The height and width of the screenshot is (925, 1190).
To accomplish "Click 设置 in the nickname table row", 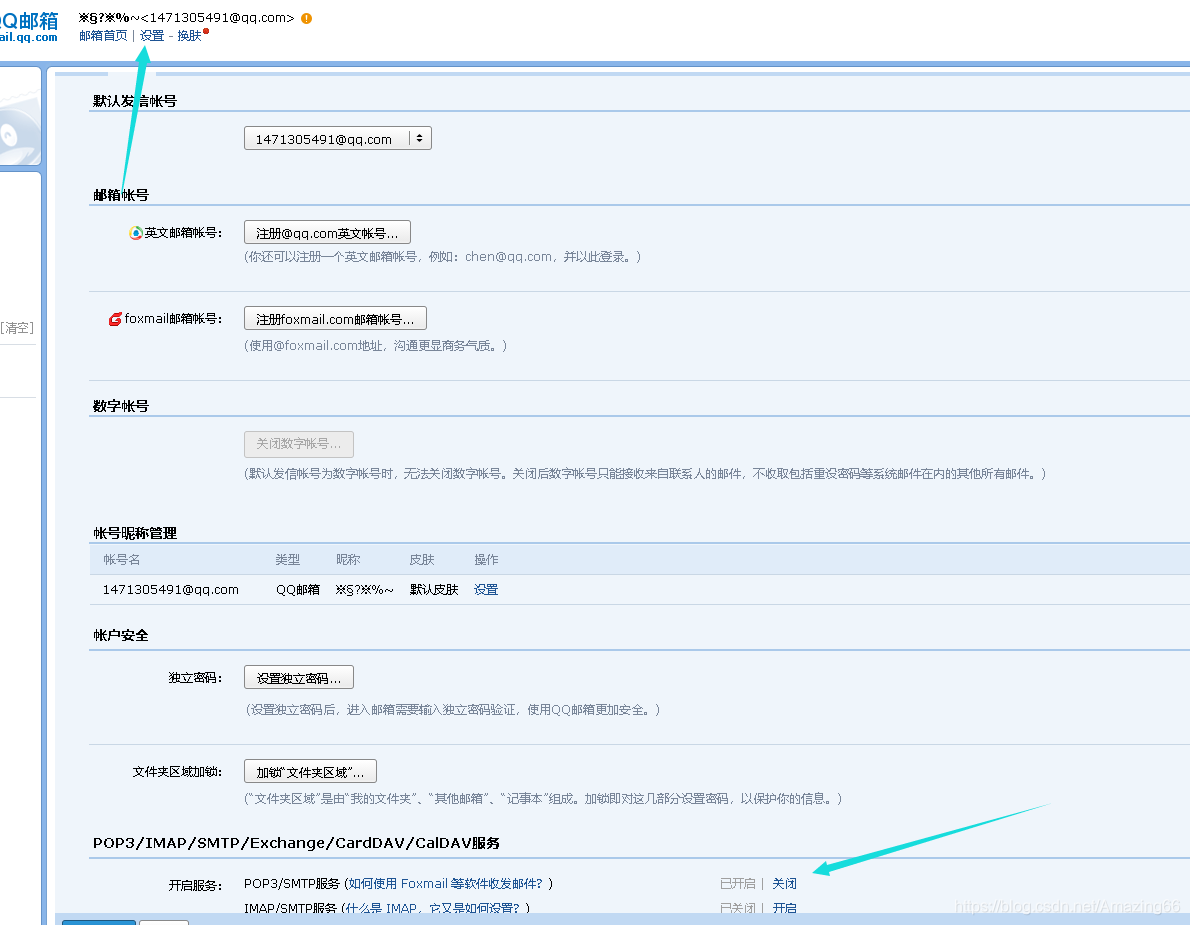I will click(486, 590).
